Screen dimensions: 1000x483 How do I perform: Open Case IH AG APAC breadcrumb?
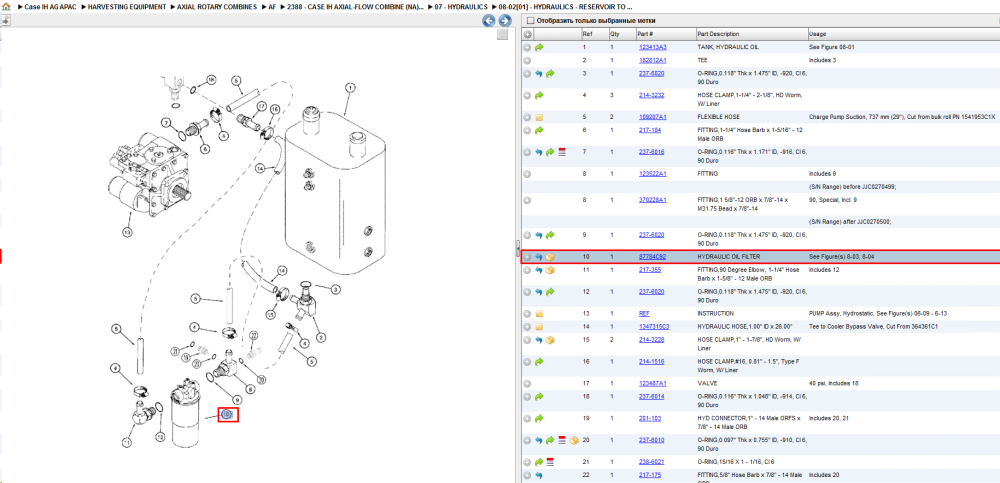50,6
